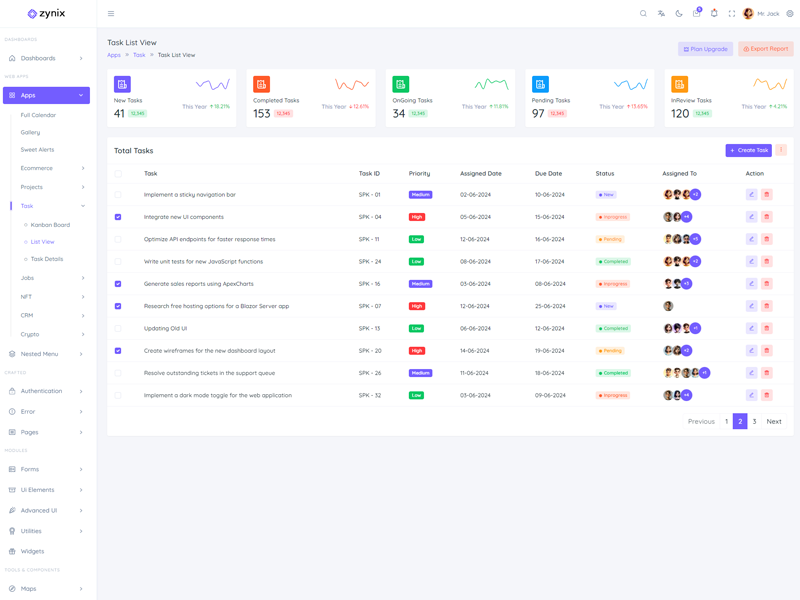
Task: Click edit icon for task SPK - 01
Action: [751, 195]
